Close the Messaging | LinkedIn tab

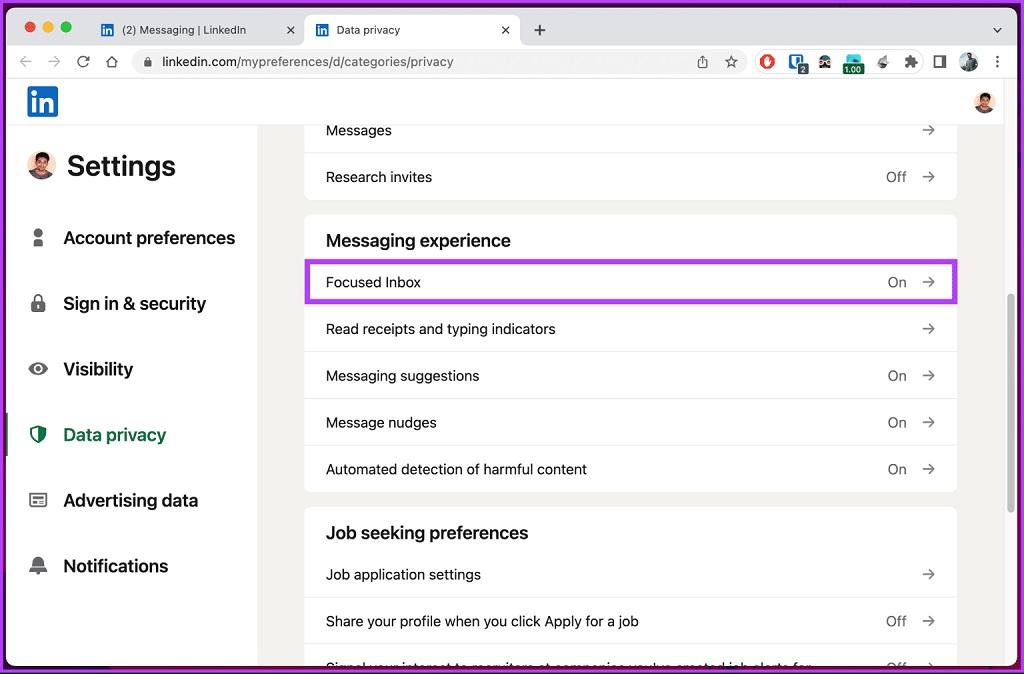(x=291, y=30)
